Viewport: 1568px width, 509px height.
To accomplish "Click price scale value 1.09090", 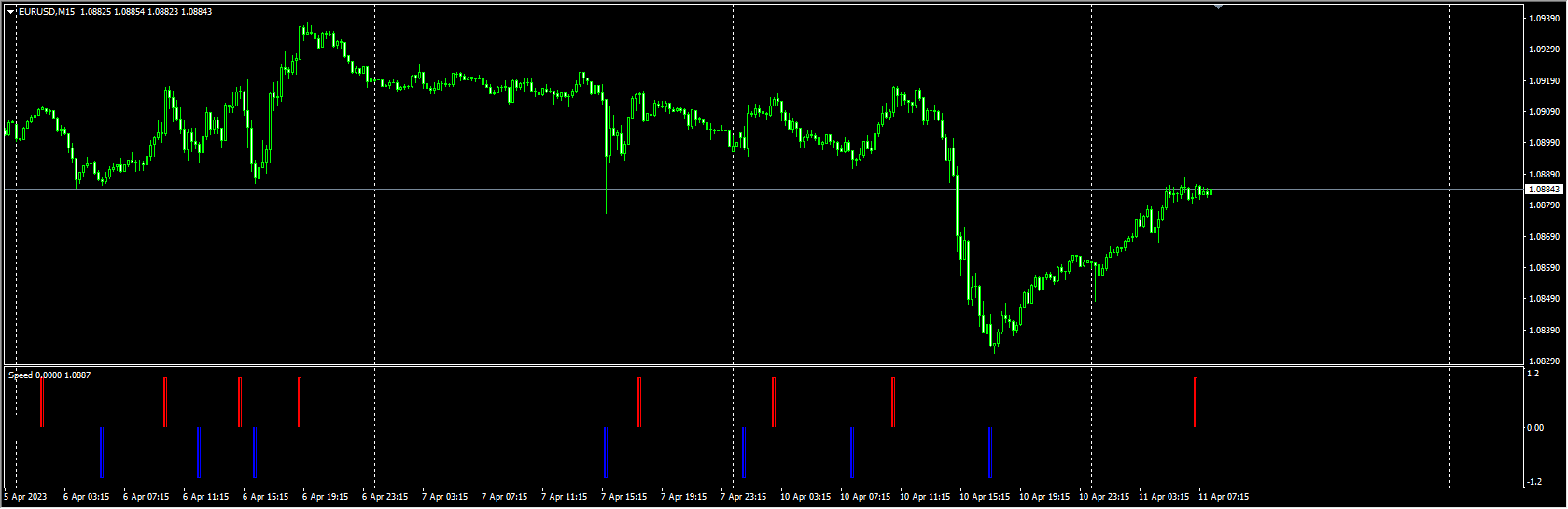I will coord(1544,112).
